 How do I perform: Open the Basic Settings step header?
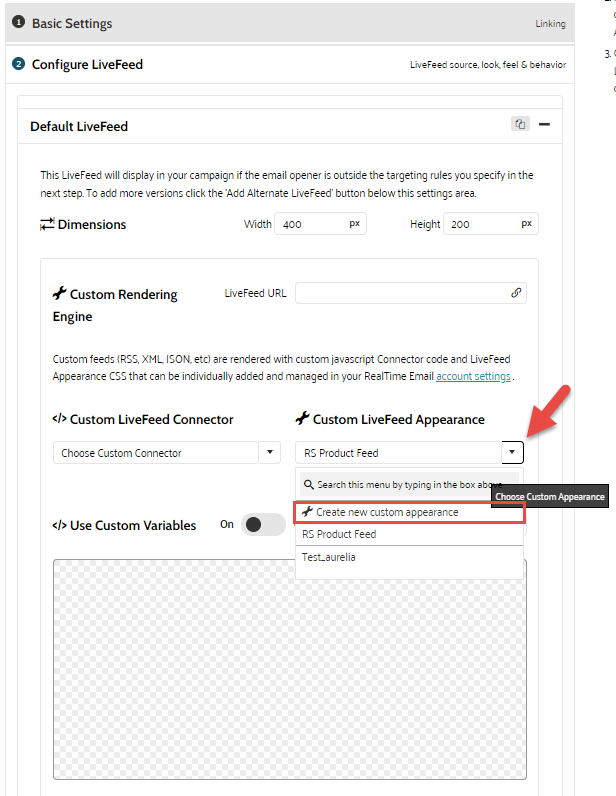289,23
